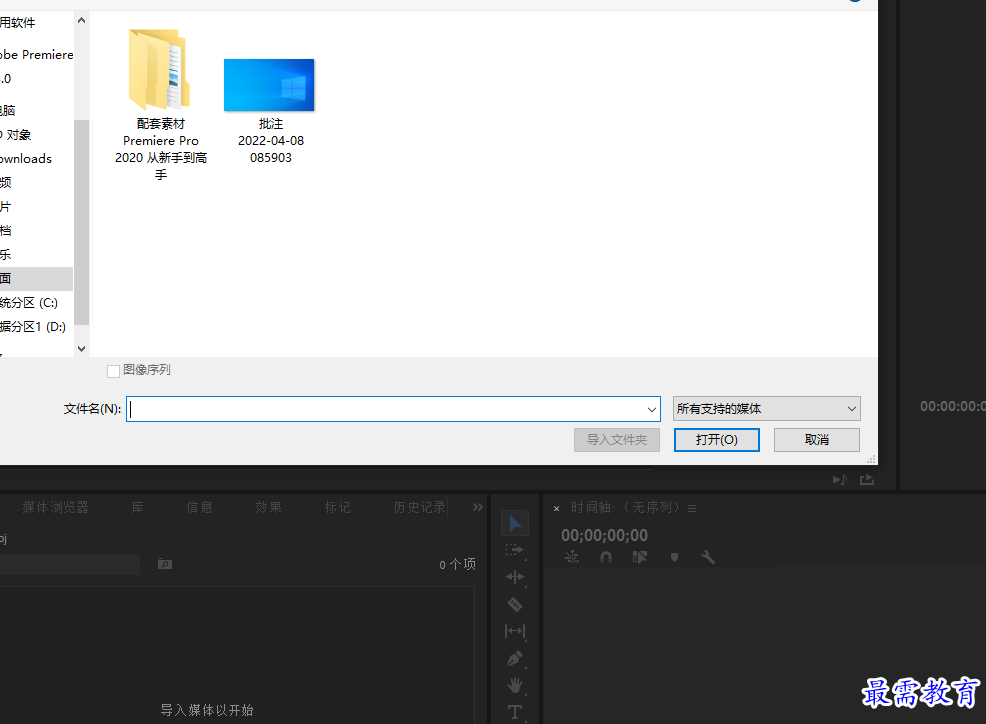Close the 时间轴 timeline panel
986x724 pixels.
(x=556, y=508)
